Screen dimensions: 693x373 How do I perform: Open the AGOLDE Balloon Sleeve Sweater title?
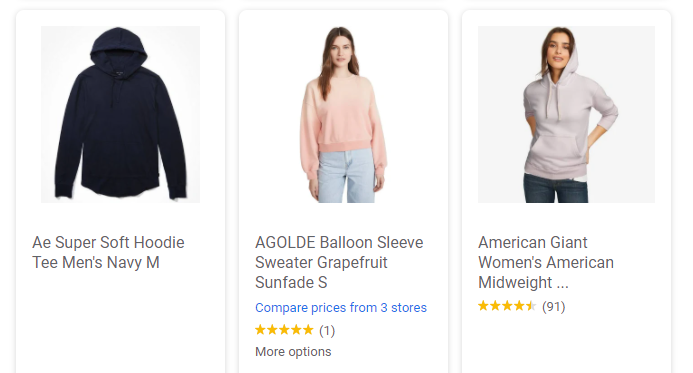[339, 262]
